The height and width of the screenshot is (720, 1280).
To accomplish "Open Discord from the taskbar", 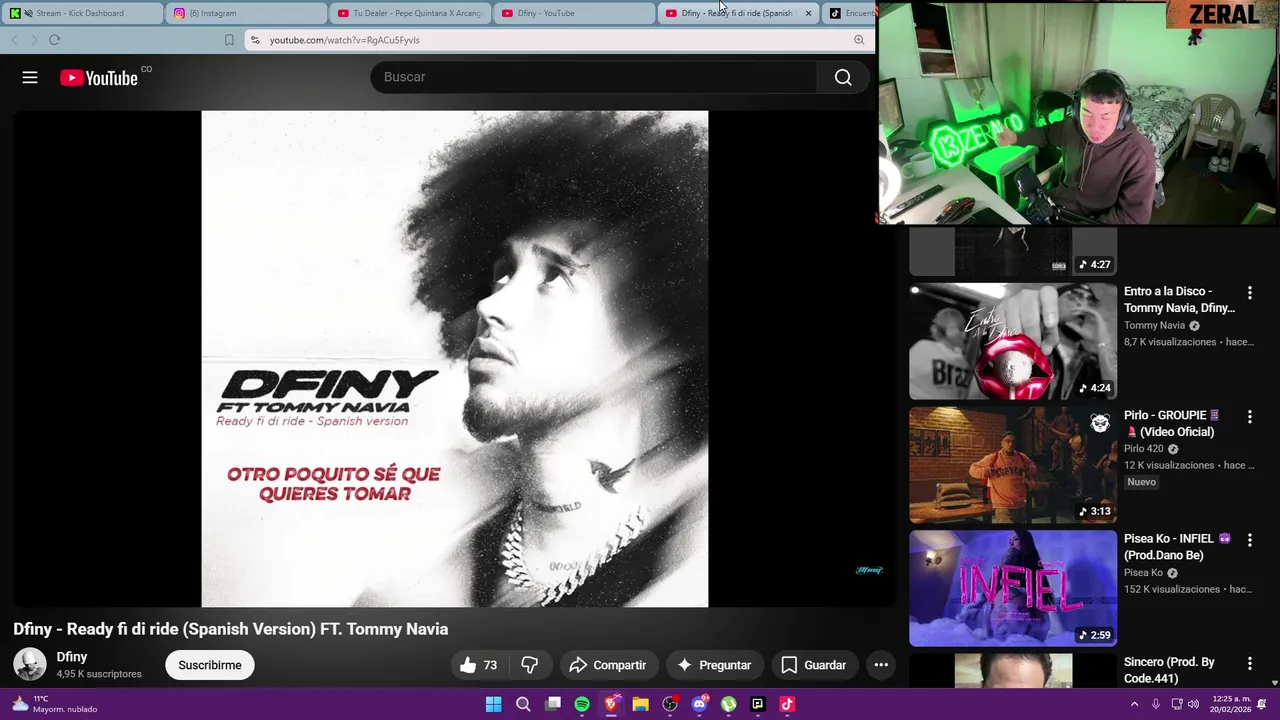I will click(x=699, y=704).
